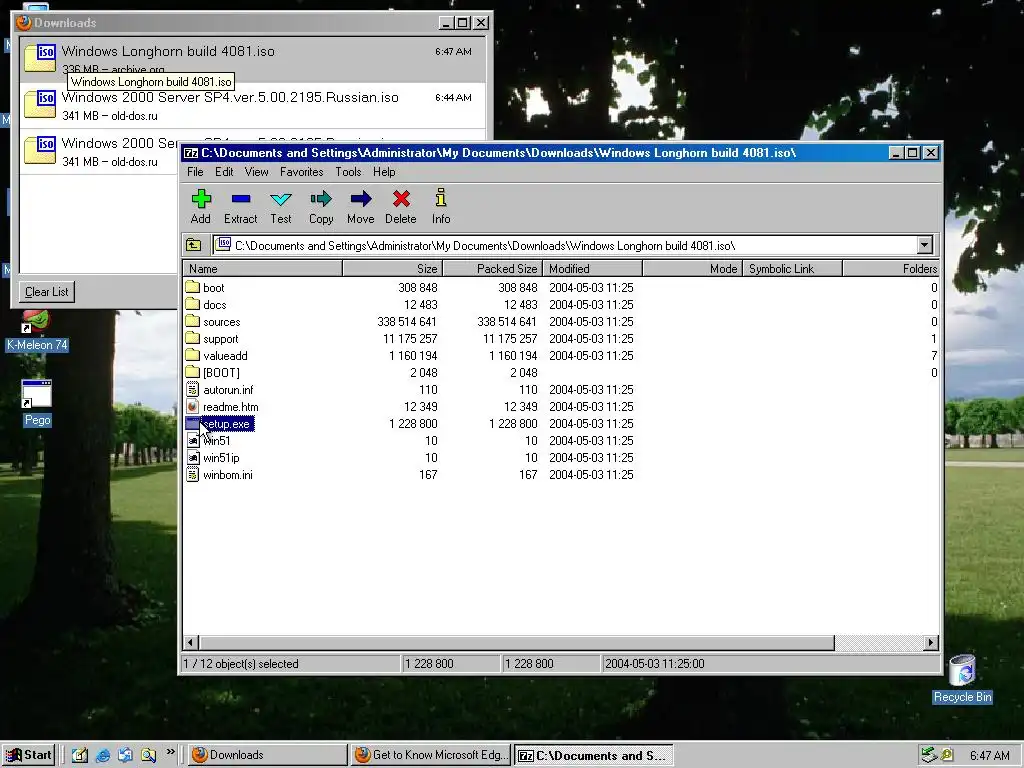Image resolution: width=1024 pixels, height=768 pixels.
Task: Select the boot folder icon
Action: click(x=192, y=287)
